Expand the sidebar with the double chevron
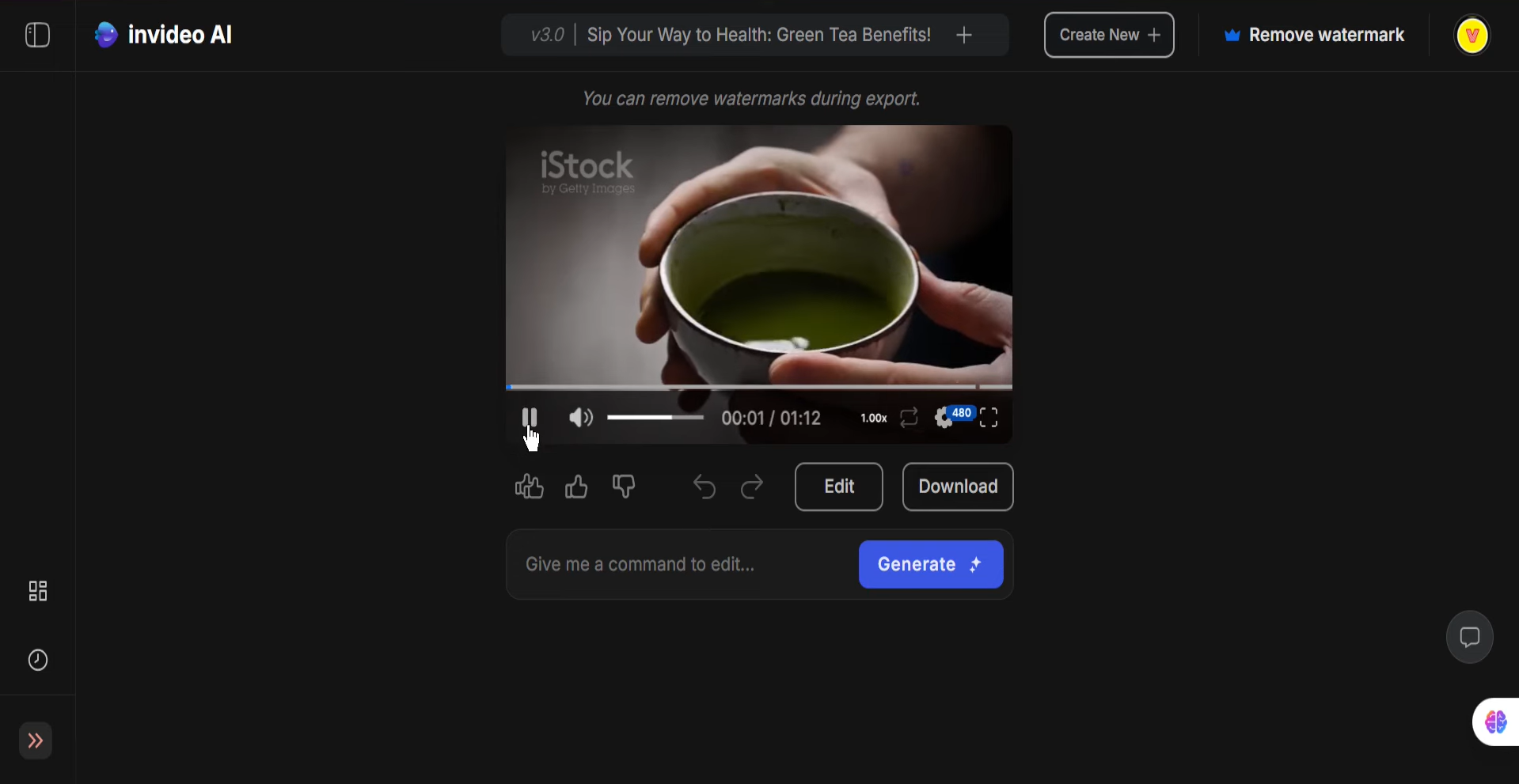The width and height of the screenshot is (1519, 784). point(35,741)
